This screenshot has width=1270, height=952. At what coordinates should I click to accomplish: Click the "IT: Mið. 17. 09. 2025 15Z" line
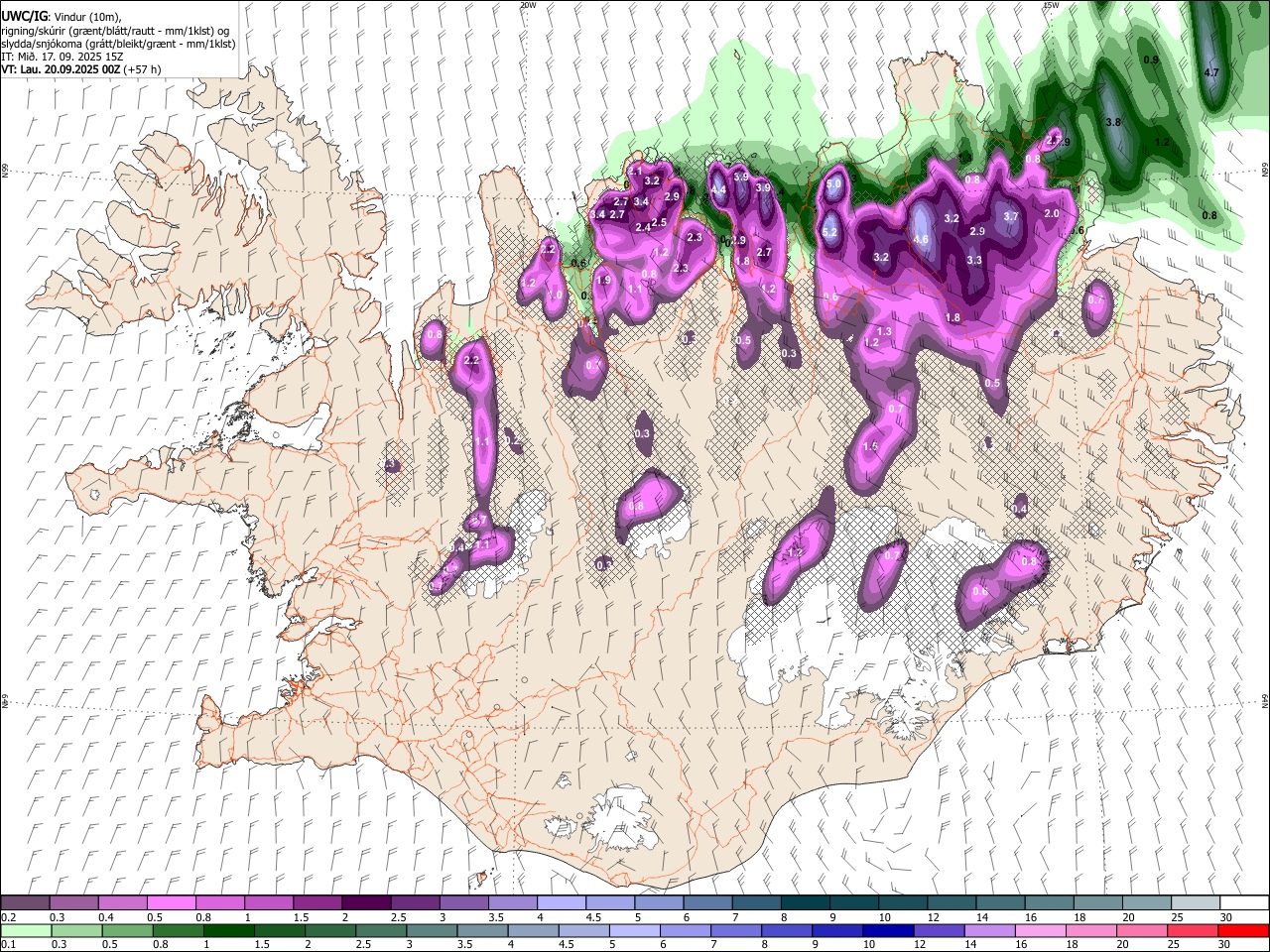[63, 57]
